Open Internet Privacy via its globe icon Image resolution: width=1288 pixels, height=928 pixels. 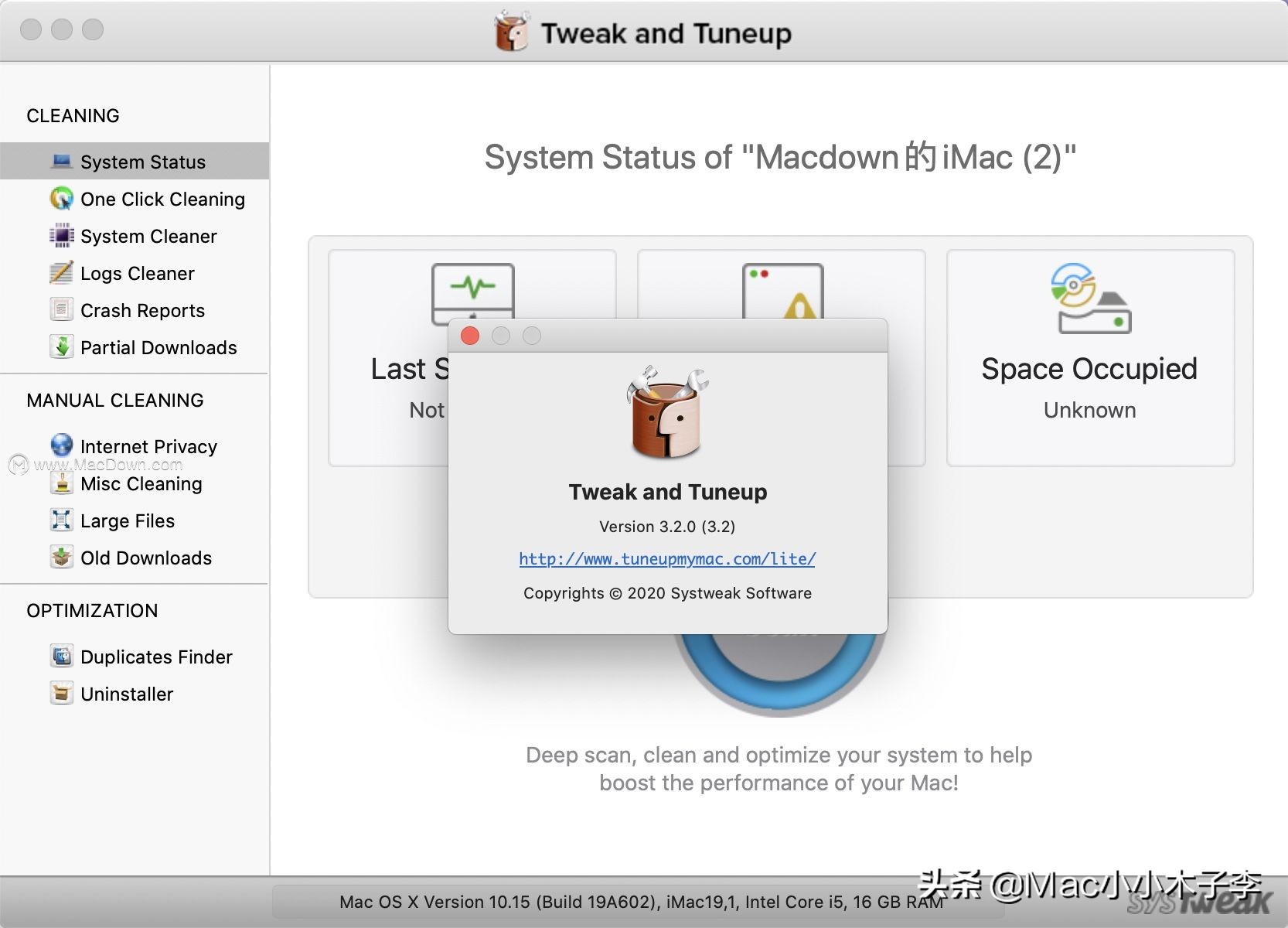(60, 445)
